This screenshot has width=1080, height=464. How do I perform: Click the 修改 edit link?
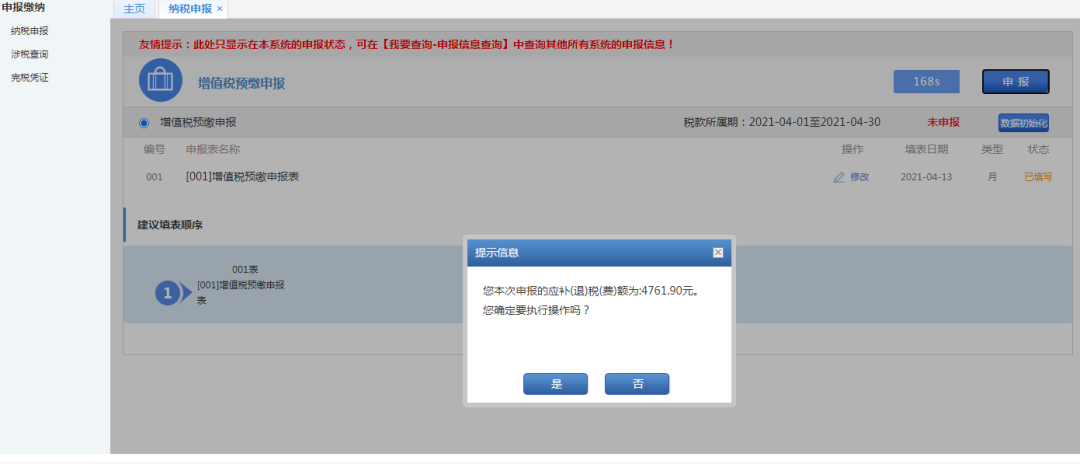(860, 177)
